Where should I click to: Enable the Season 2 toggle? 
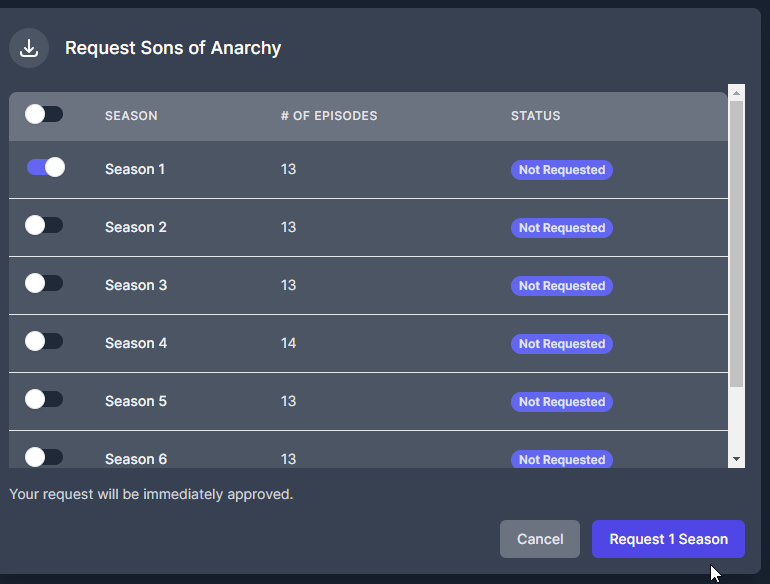tap(44, 225)
